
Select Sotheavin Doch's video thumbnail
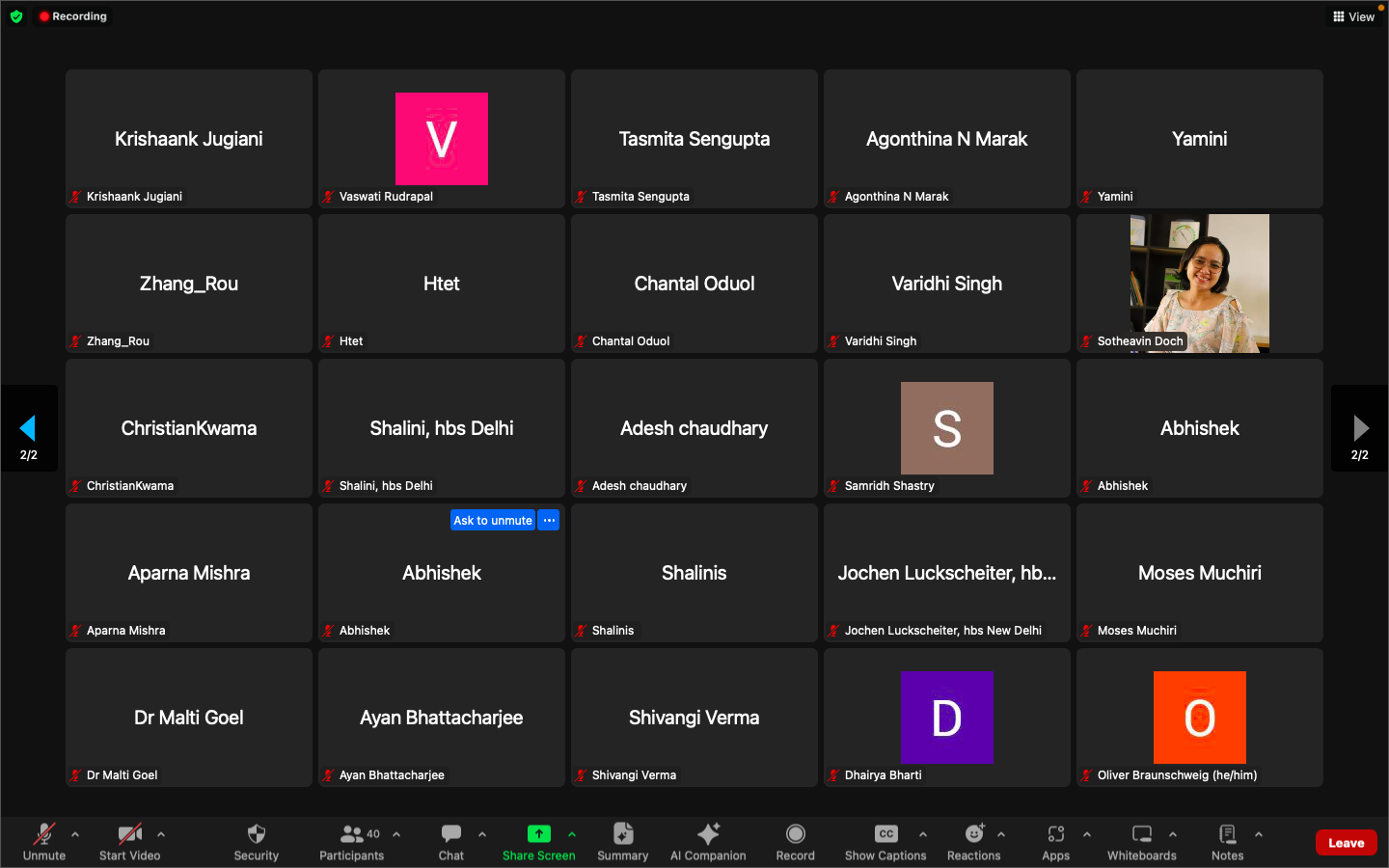click(x=1199, y=282)
